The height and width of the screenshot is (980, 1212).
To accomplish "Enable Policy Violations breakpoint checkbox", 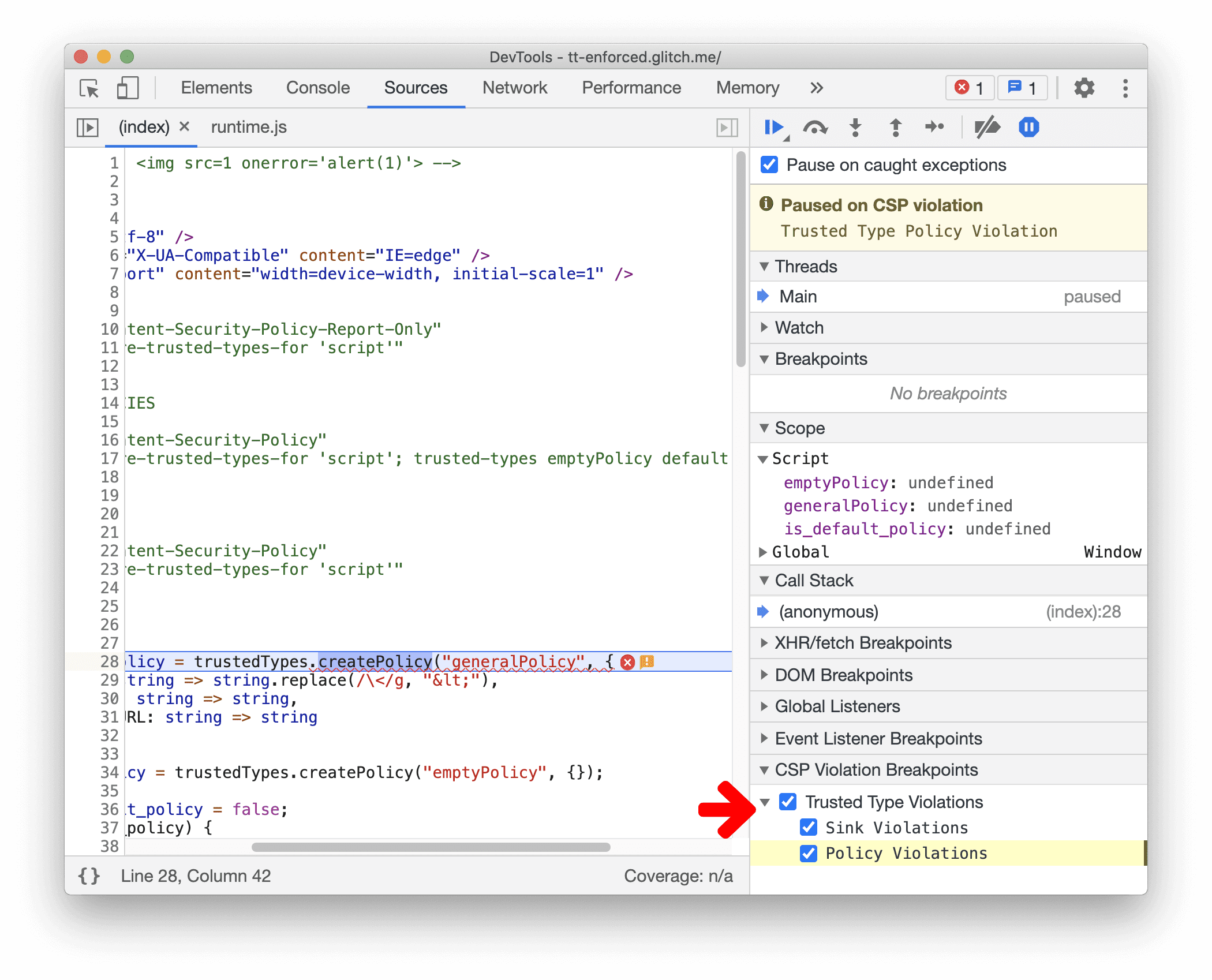I will click(811, 852).
